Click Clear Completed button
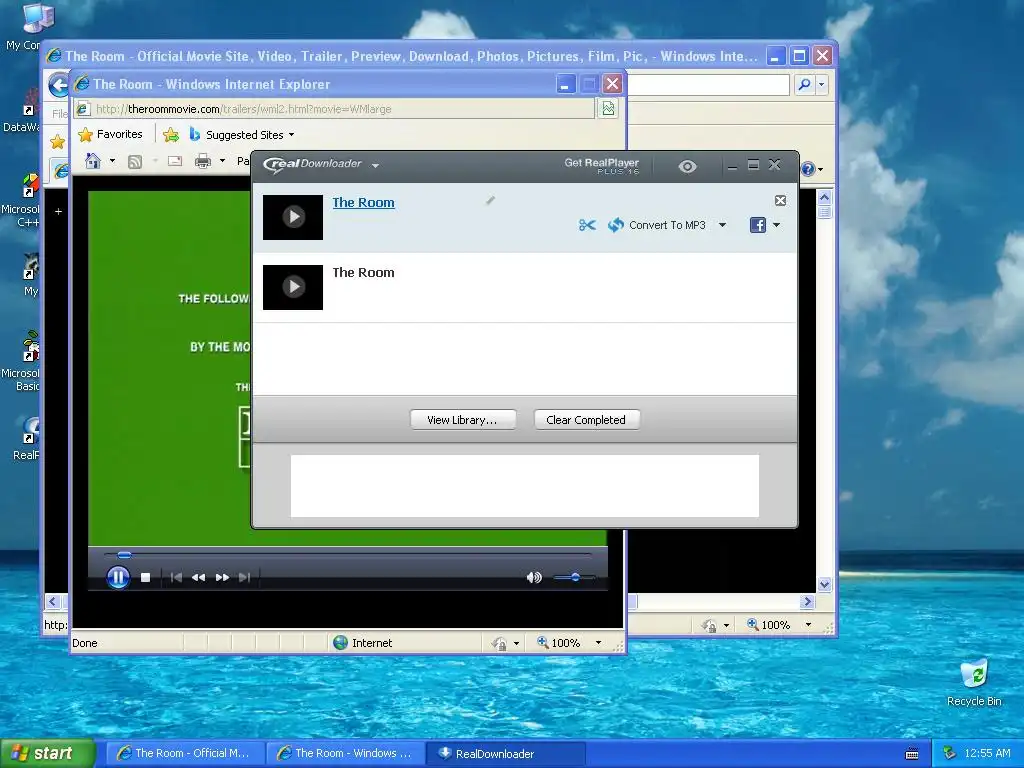The image size is (1024, 768). (586, 420)
